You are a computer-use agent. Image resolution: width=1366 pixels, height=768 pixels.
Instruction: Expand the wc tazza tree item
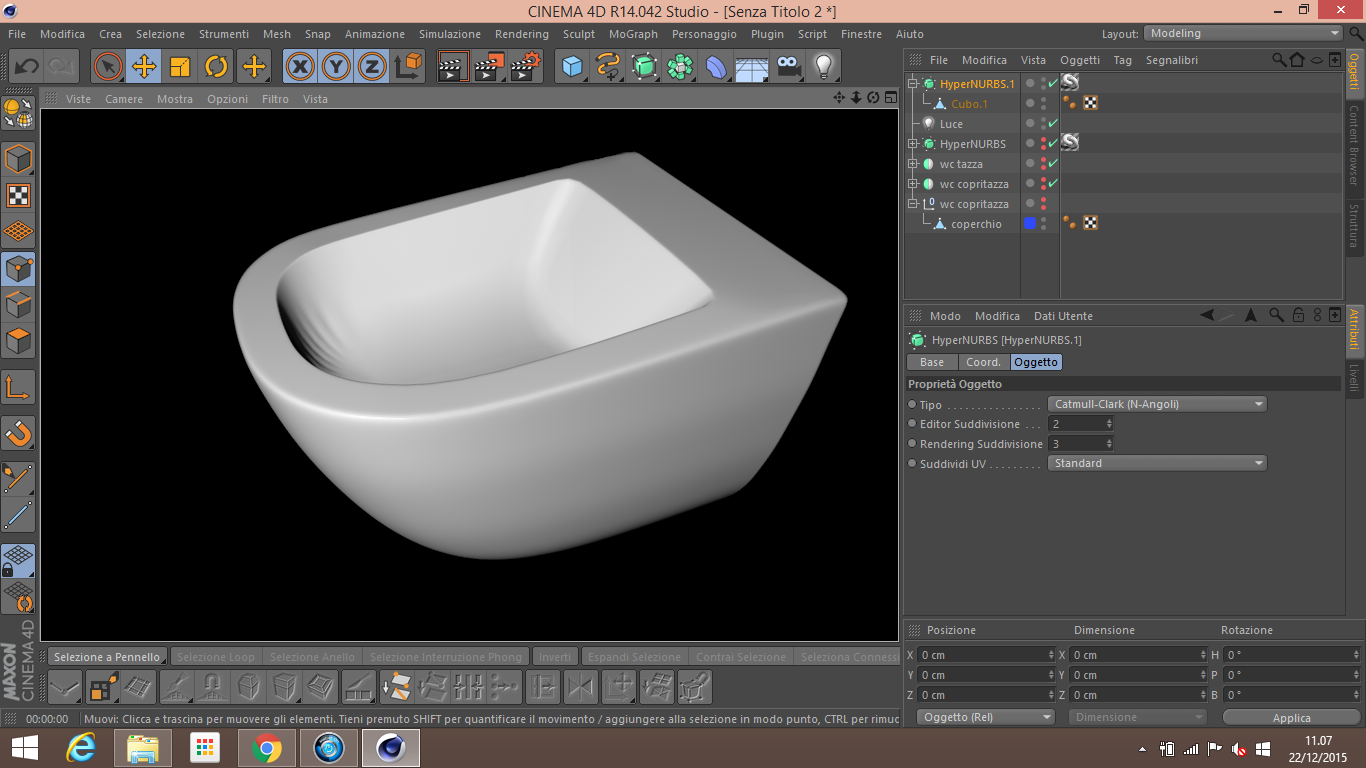[x=913, y=164]
